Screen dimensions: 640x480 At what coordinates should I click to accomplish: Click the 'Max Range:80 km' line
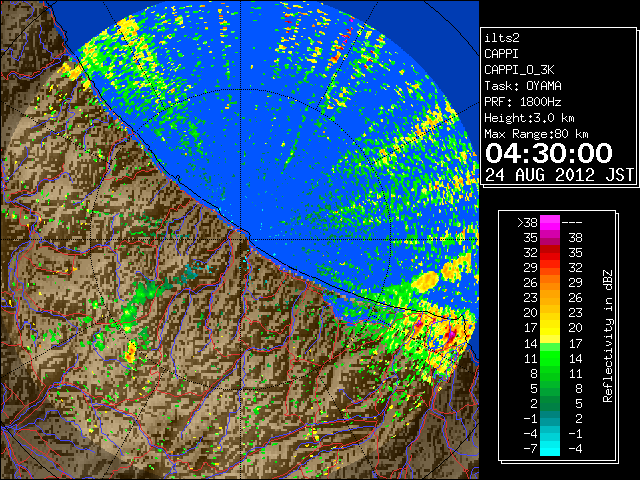536,134
